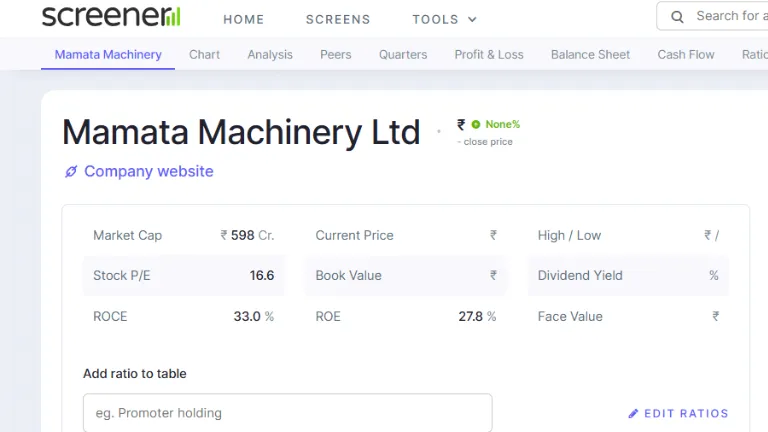768x432 pixels.
Task: Click the ROCE label
Action: 110,316
